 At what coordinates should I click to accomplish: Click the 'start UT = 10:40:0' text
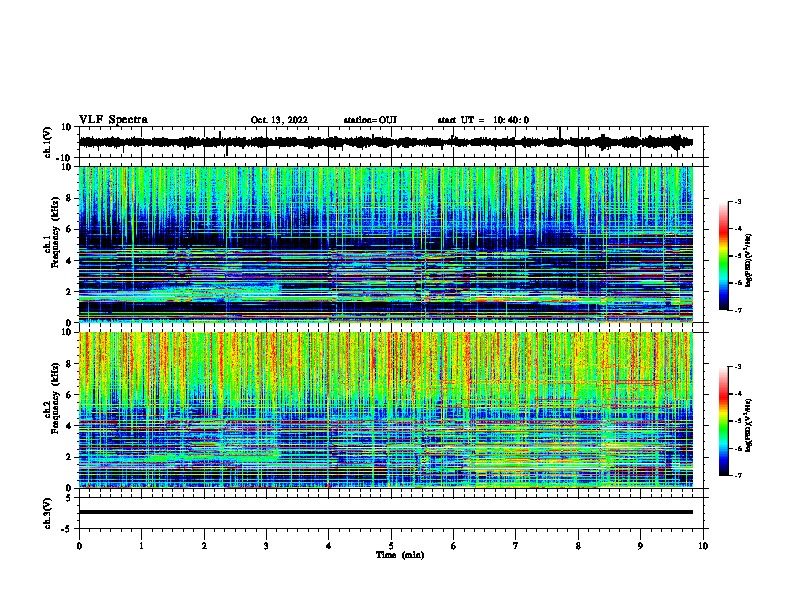click(x=483, y=120)
